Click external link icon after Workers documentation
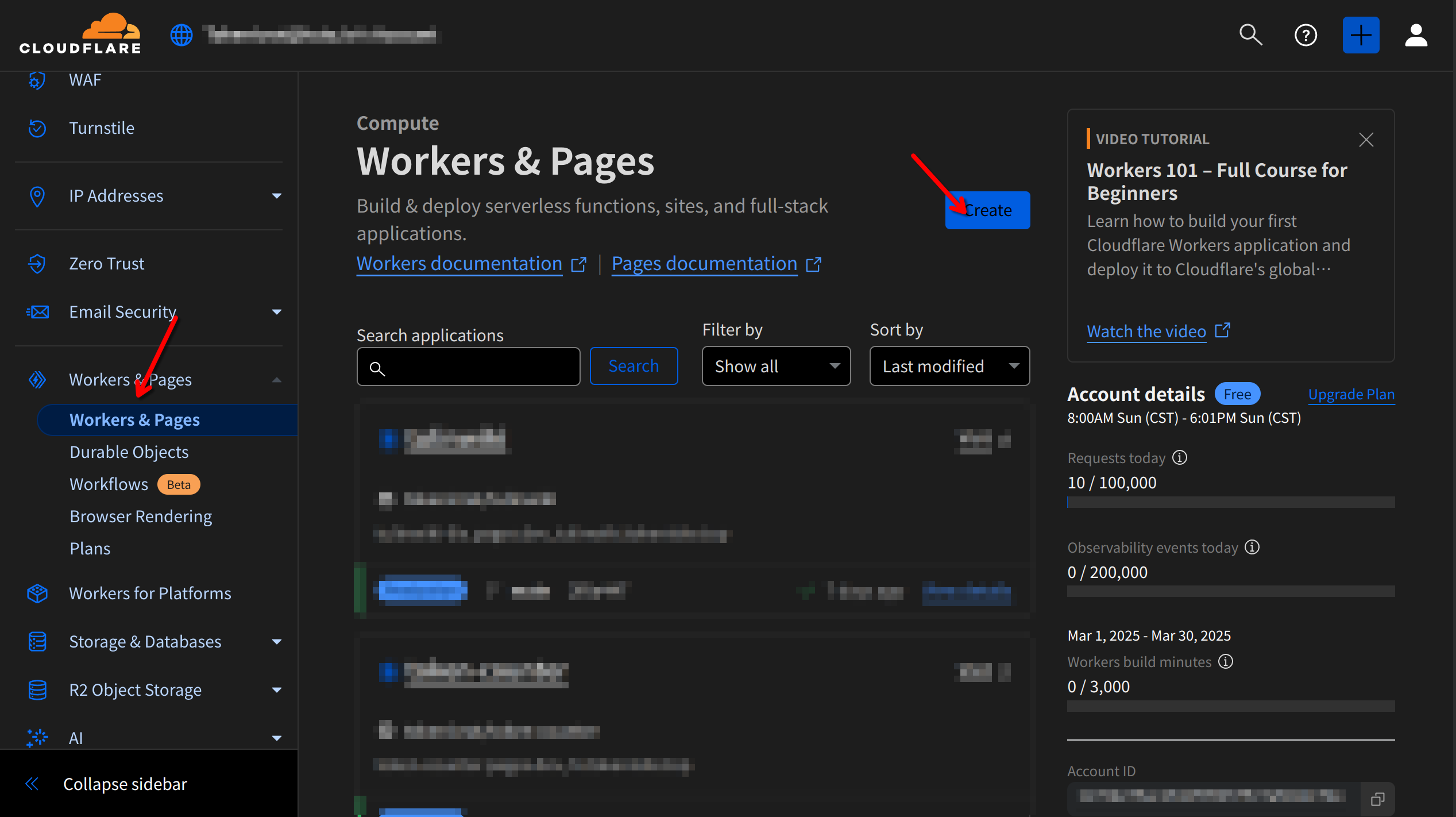 (579, 264)
